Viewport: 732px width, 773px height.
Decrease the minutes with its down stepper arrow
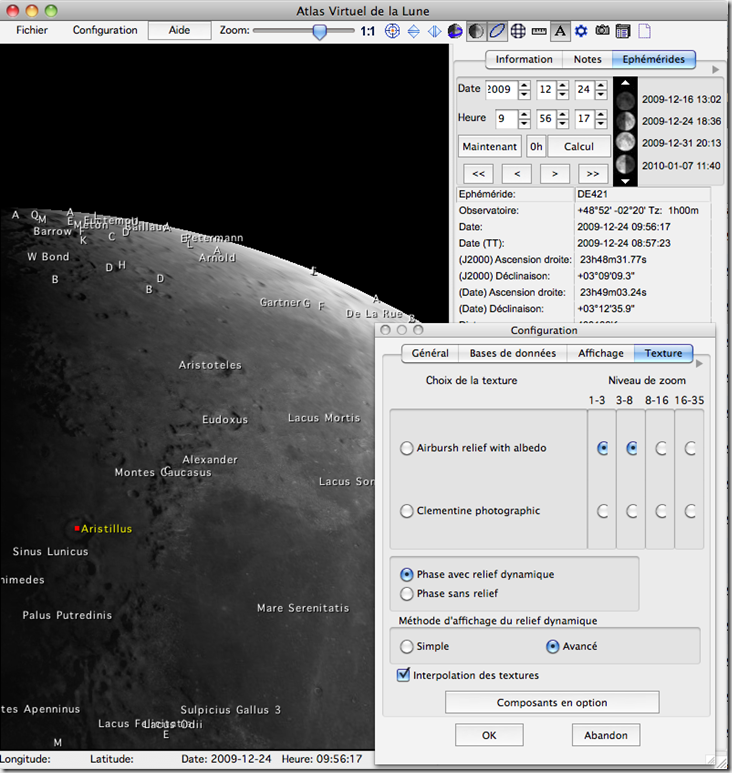(x=563, y=124)
